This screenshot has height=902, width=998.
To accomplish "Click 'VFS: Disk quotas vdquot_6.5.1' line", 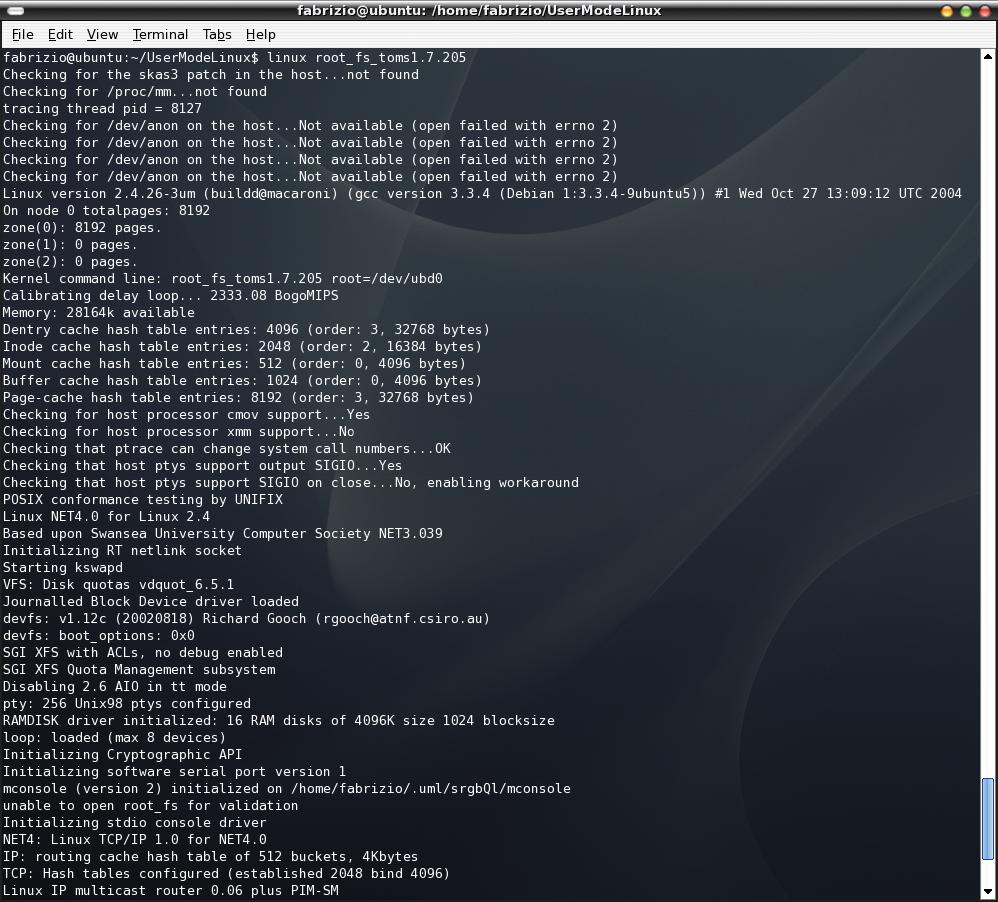I will click(118, 584).
